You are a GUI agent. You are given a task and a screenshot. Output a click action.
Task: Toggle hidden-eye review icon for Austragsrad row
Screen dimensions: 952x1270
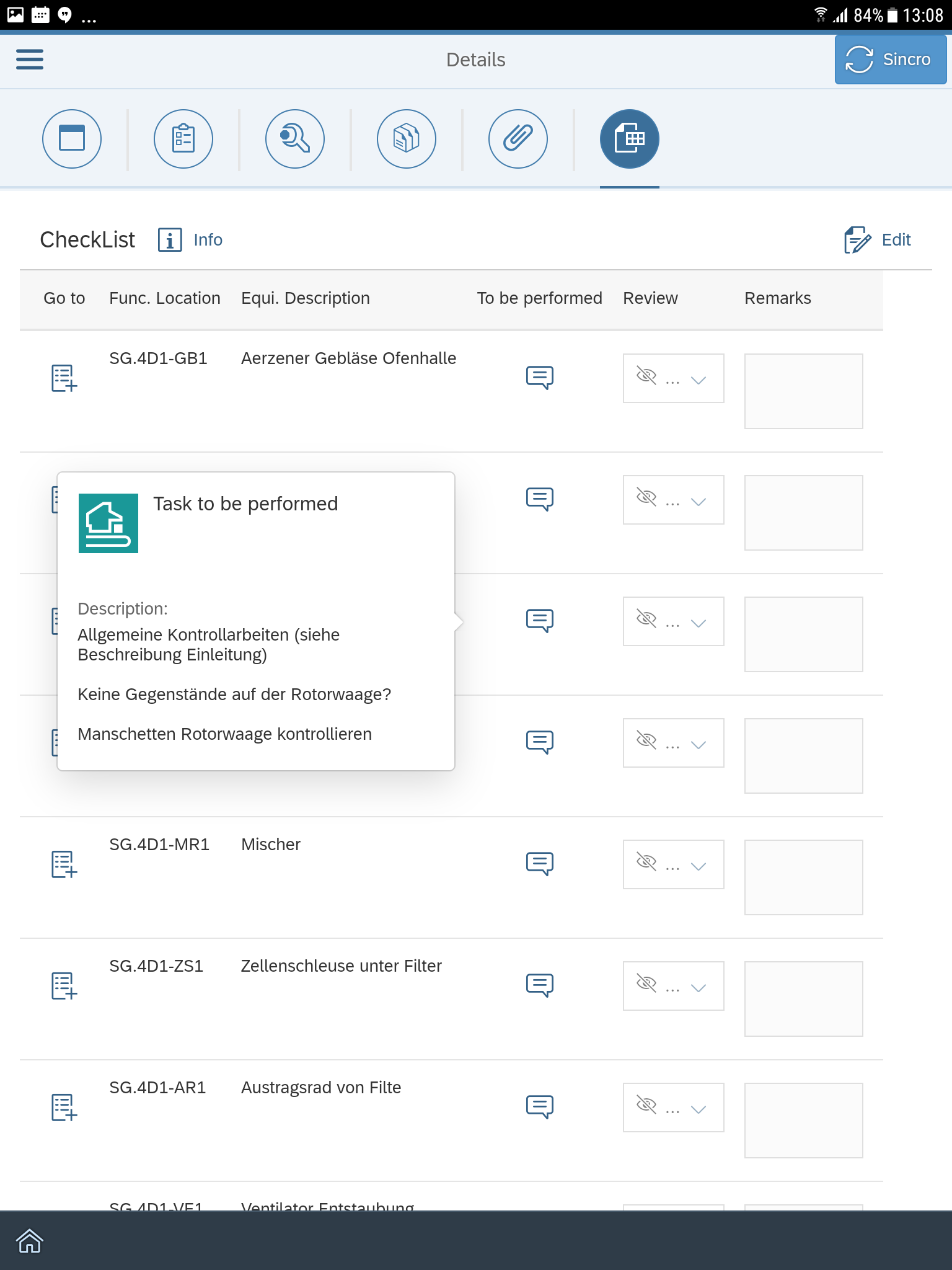[646, 1105]
